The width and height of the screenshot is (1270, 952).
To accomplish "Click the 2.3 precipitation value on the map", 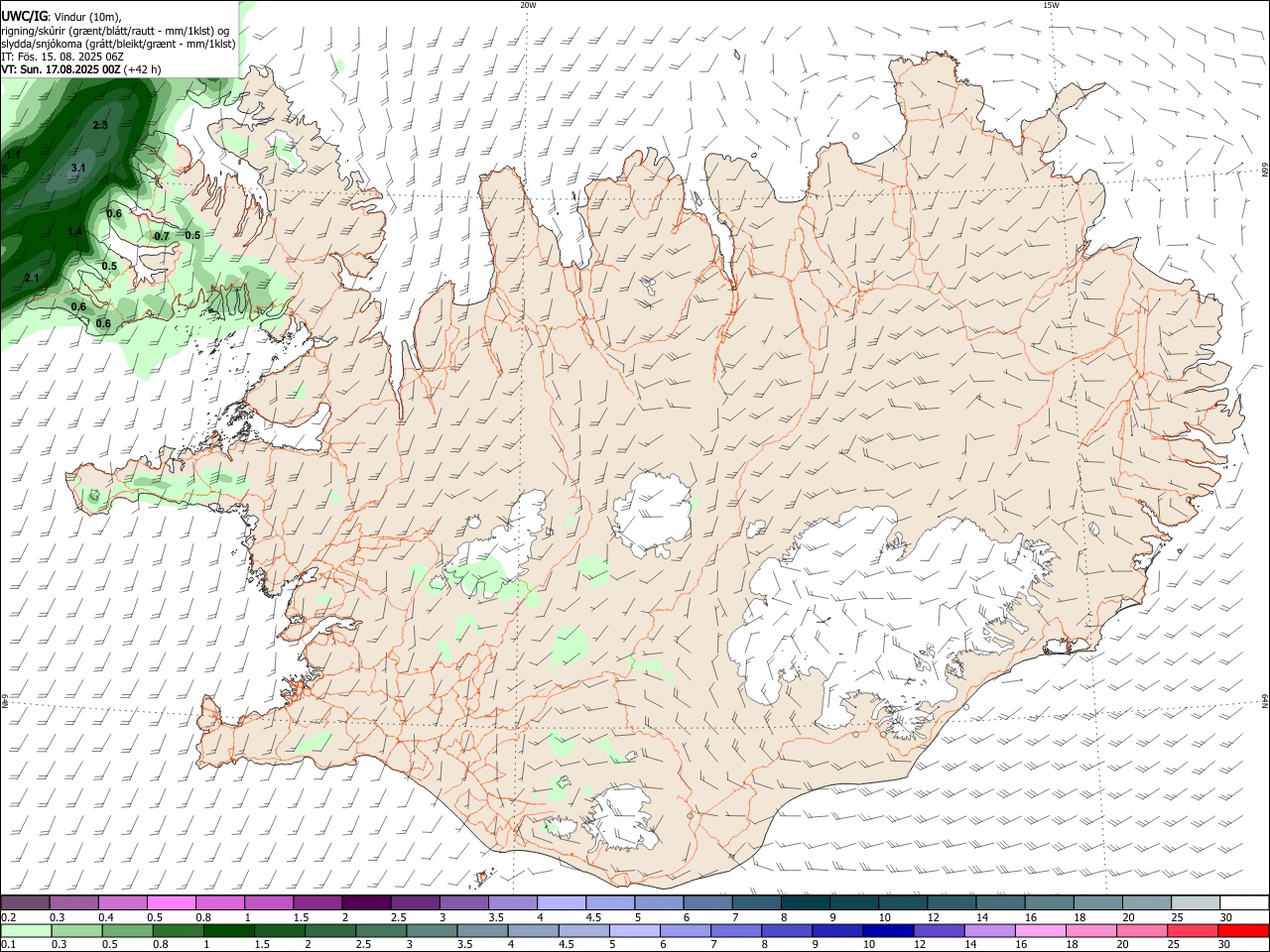I will [100, 125].
